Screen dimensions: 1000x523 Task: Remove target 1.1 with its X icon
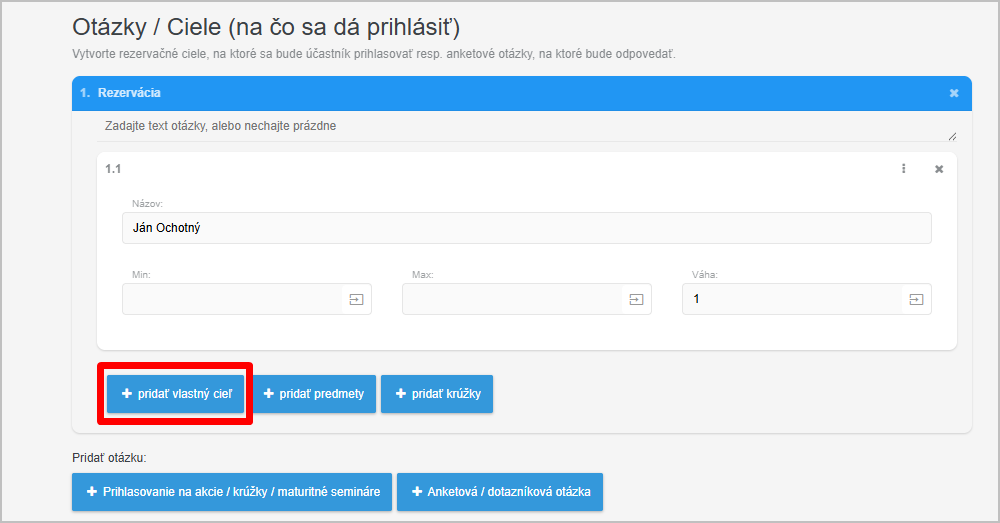(x=938, y=169)
